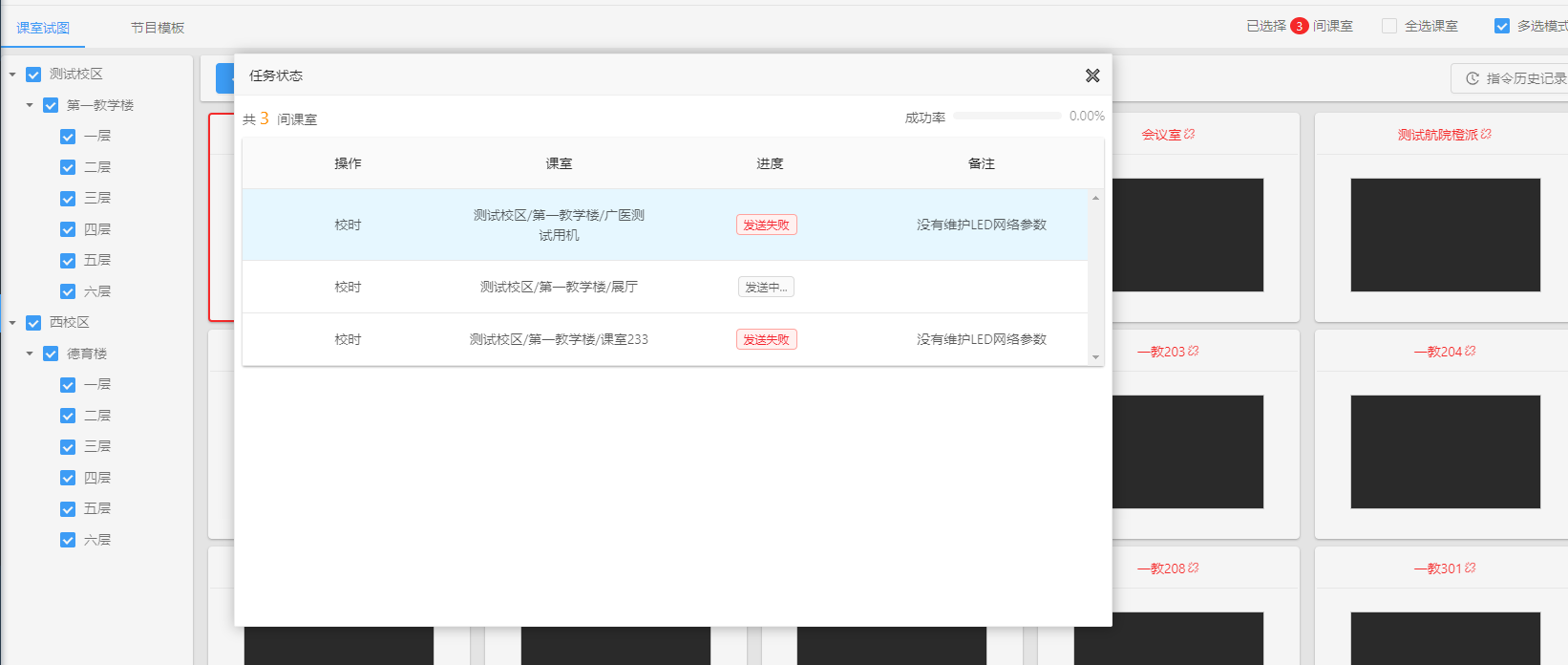Uncheck 三层 under 第一教学楼
Screen dimensions: 1568x665
coord(68,199)
